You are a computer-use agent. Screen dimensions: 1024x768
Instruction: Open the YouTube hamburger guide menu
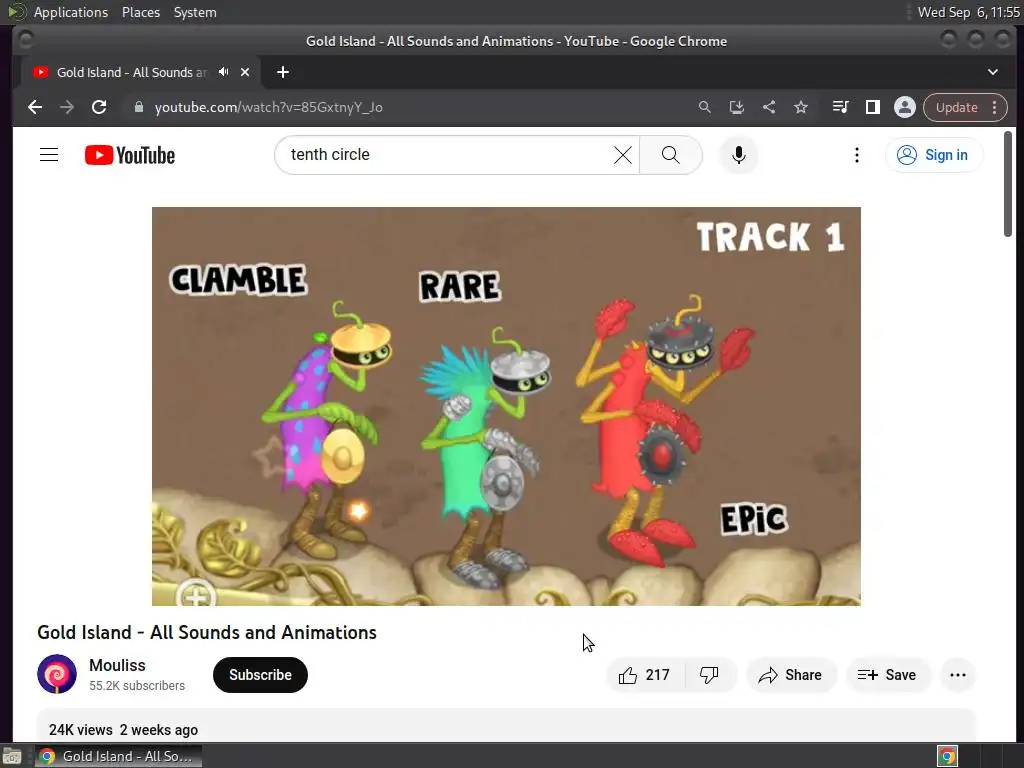pos(49,155)
